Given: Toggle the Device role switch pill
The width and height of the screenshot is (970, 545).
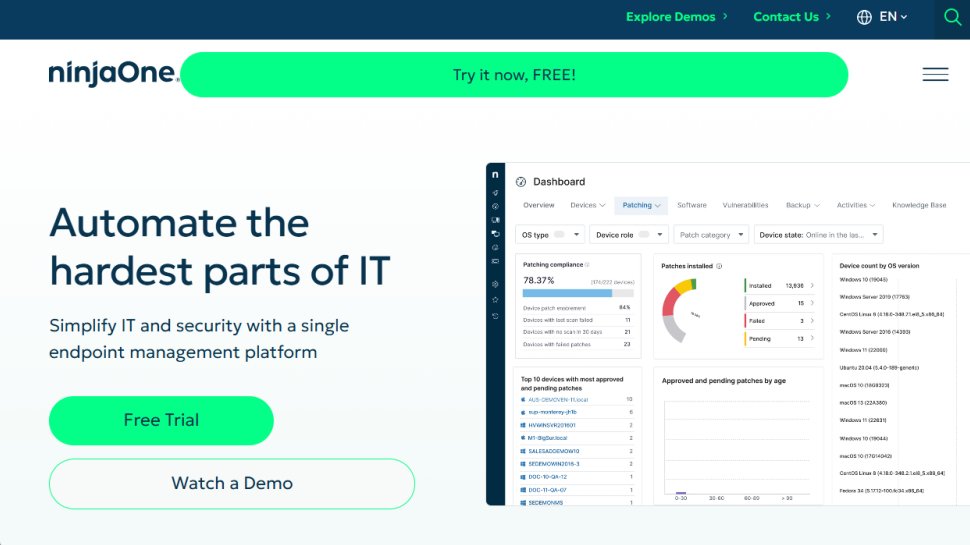Looking at the screenshot, I should [644, 234].
